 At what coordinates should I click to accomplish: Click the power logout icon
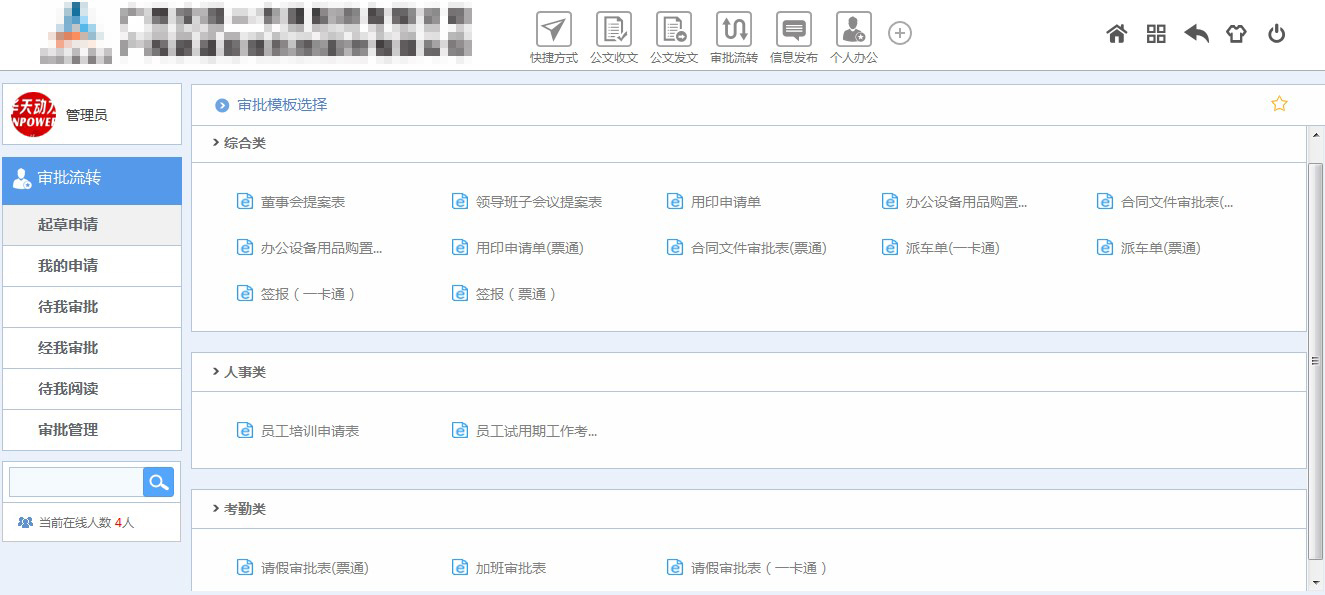click(x=1276, y=34)
